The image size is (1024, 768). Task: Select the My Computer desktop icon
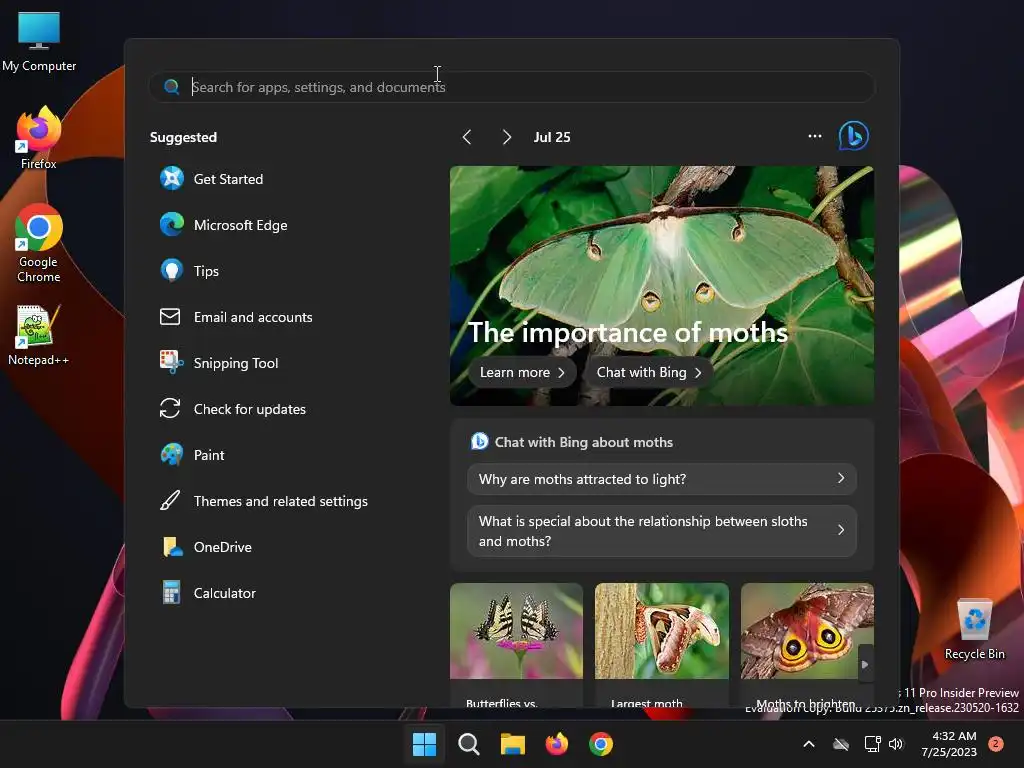[39, 41]
